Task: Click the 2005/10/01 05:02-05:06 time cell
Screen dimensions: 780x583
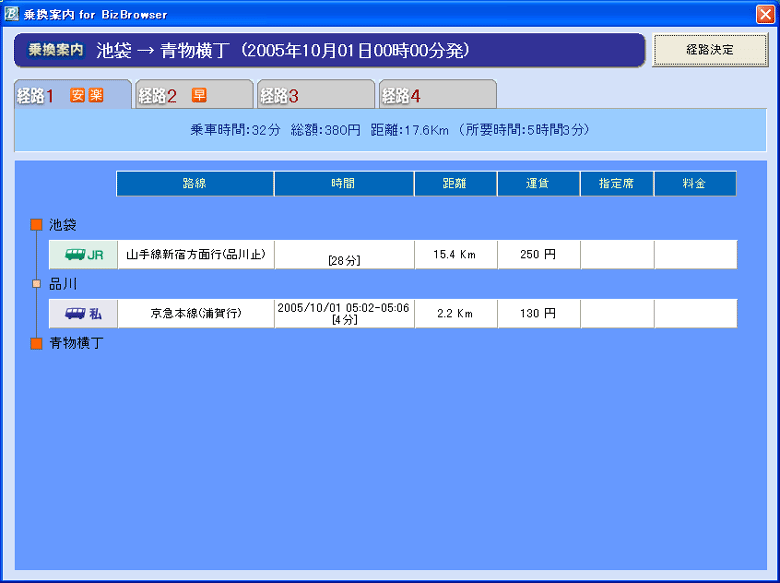Action: [344, 313]
